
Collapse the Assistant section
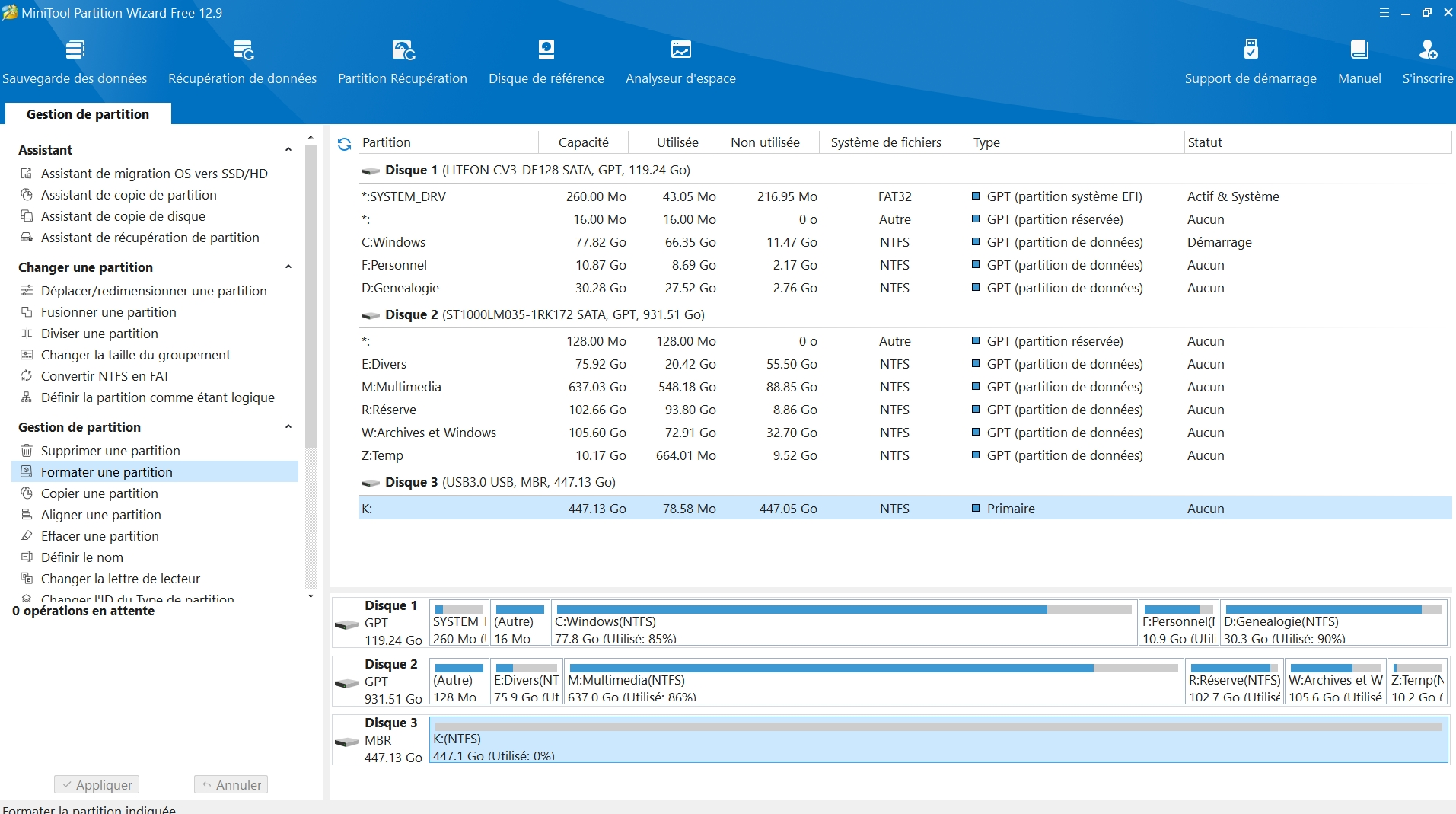[x=288, y=150]
